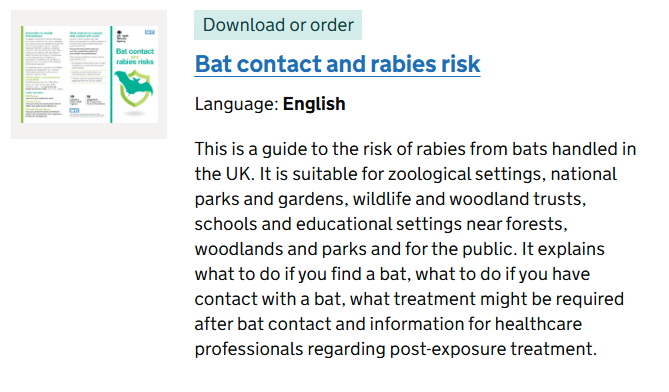Viewport: 669px width, 392px height.
Task: Click the 'Information for Health Professionals' leaflet heading
Action: tap(39, 34)
